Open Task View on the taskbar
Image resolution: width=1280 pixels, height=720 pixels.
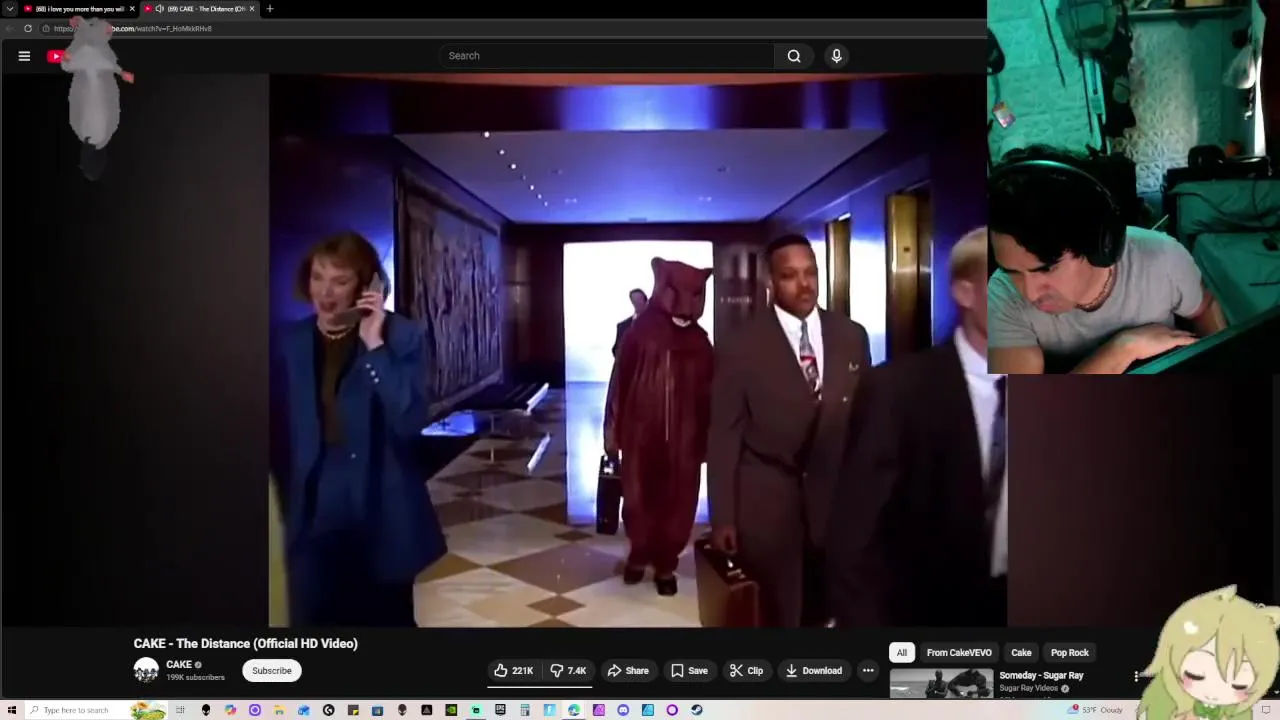coord(180,710)
